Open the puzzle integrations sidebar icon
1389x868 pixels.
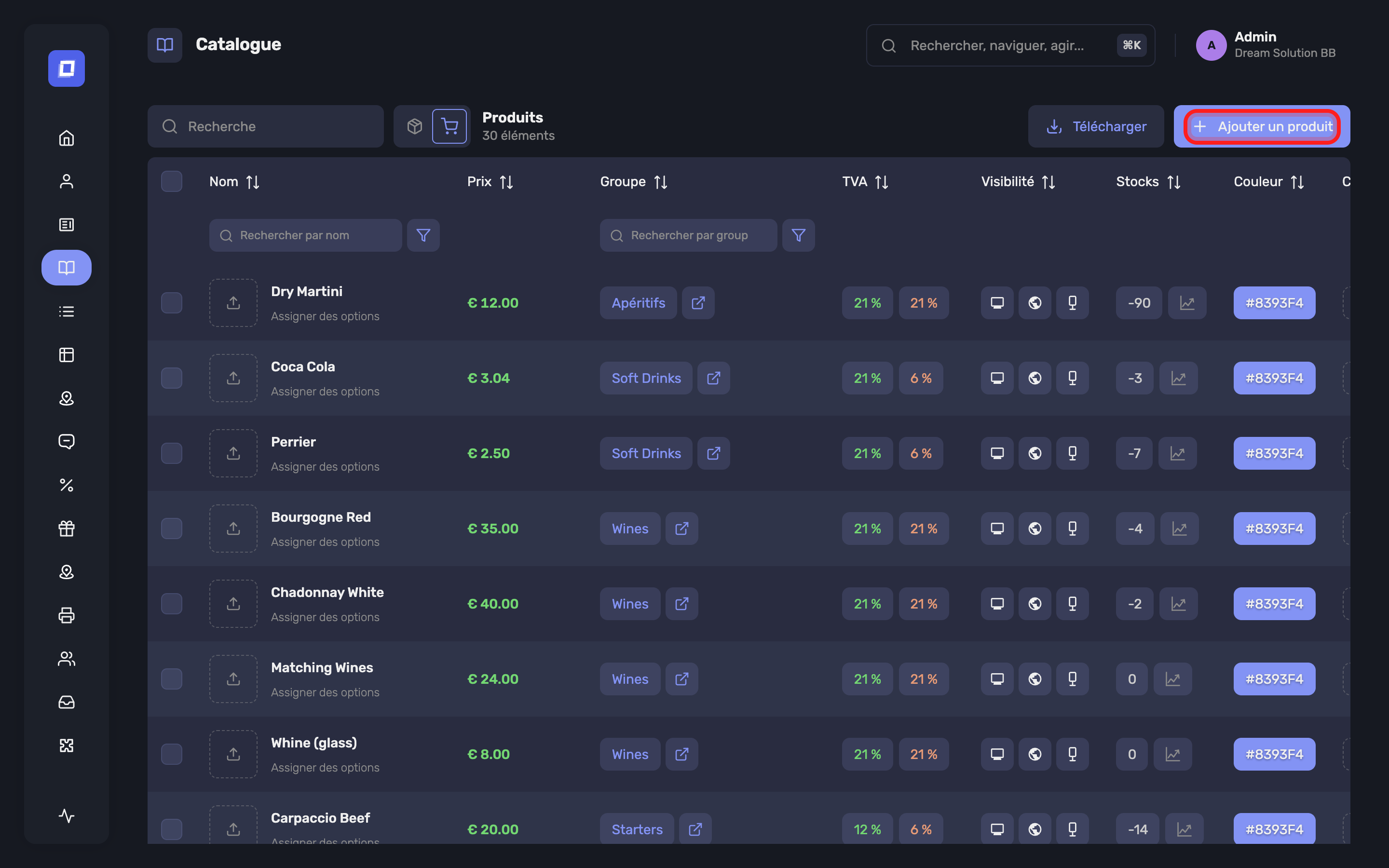(x=67, y=745)
